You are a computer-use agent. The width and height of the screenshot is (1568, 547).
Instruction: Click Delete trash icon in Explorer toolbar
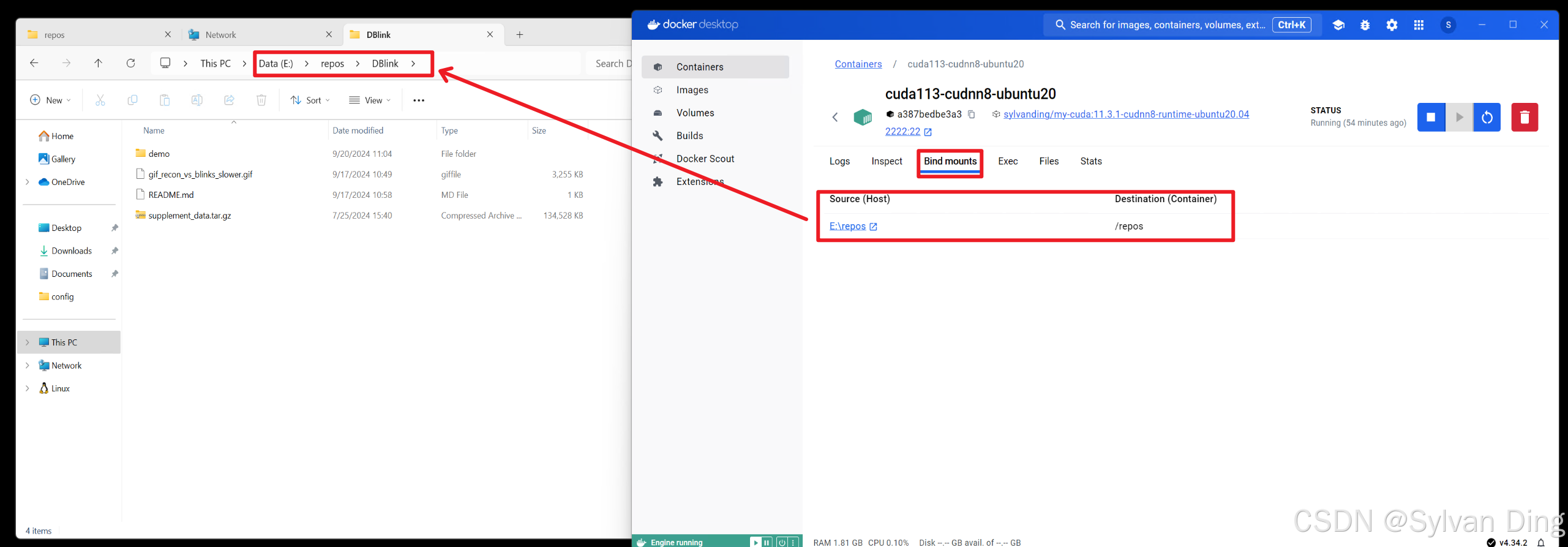click(261, 100)
